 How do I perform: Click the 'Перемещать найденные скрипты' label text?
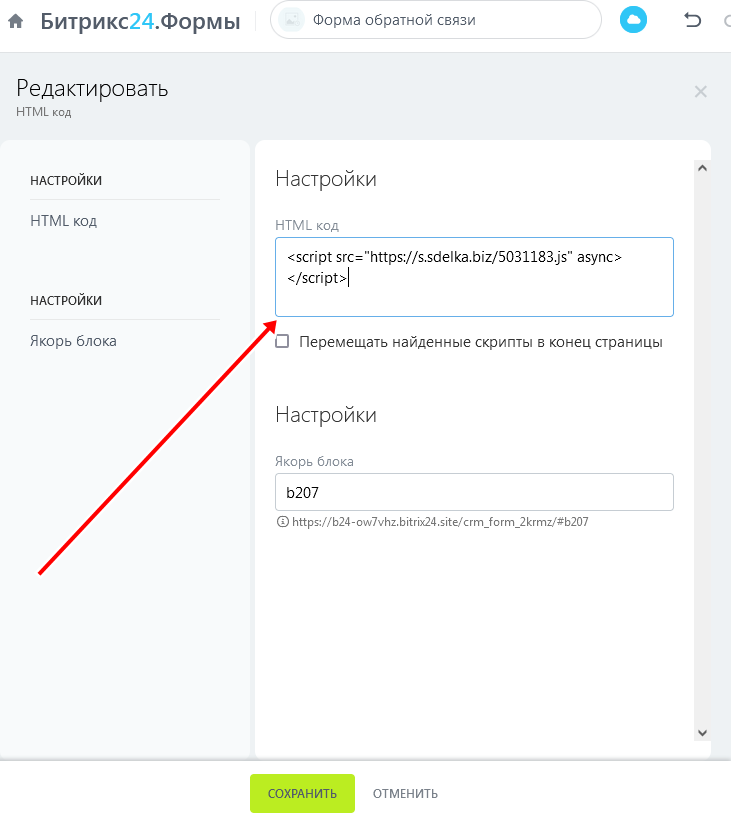click(480, 342)
